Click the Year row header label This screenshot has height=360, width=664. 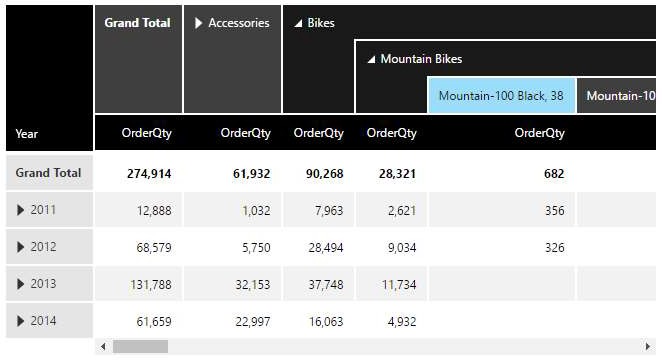pos(26,134)
